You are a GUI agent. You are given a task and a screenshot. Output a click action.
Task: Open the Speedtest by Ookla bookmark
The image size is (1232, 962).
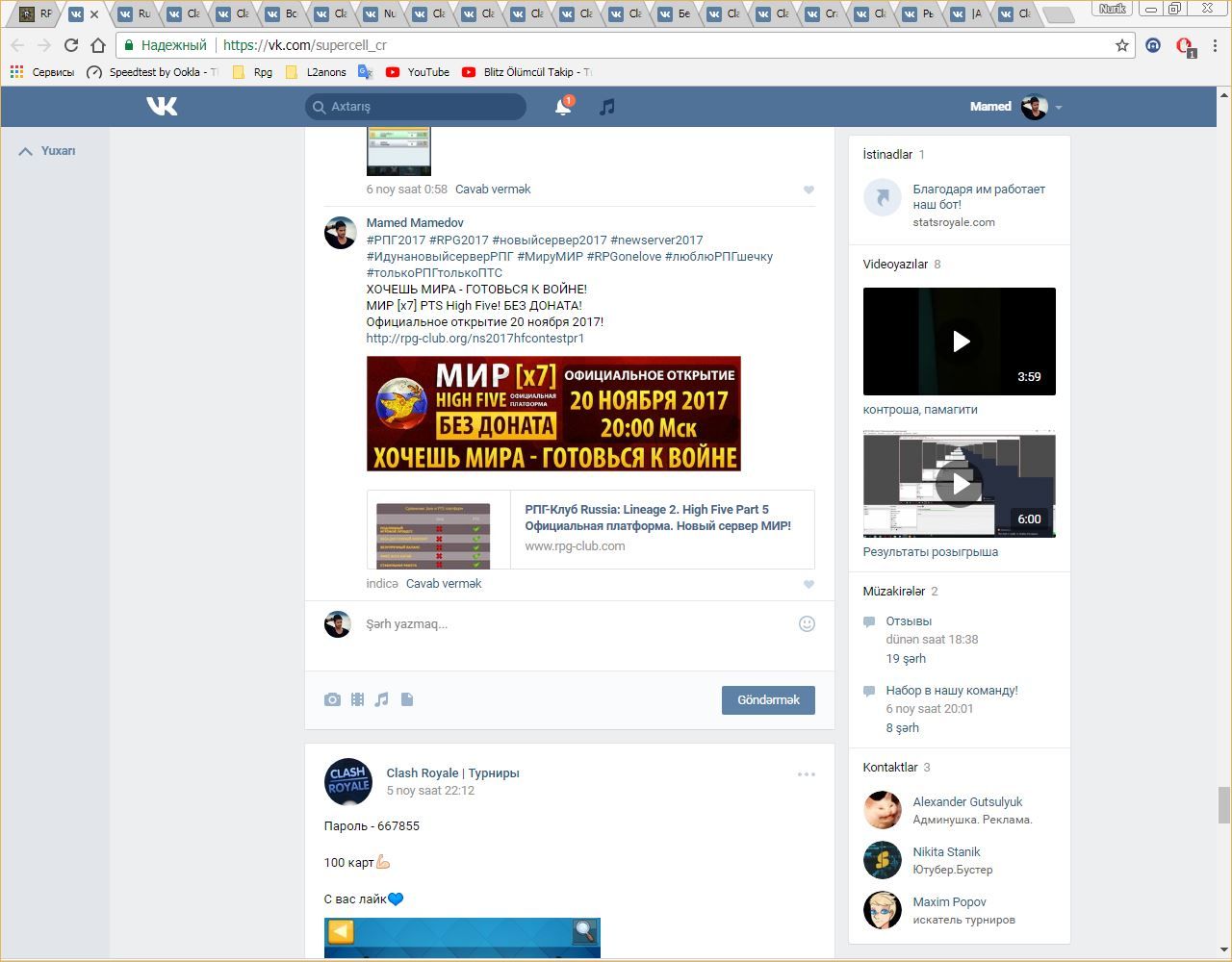(x=152, y=72)
